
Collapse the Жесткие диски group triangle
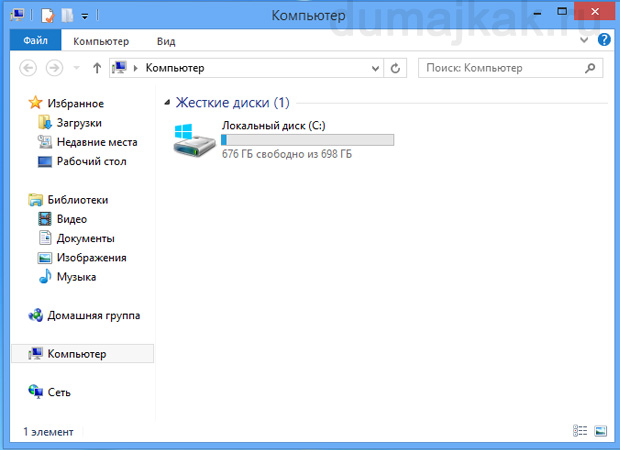(167, 103)
